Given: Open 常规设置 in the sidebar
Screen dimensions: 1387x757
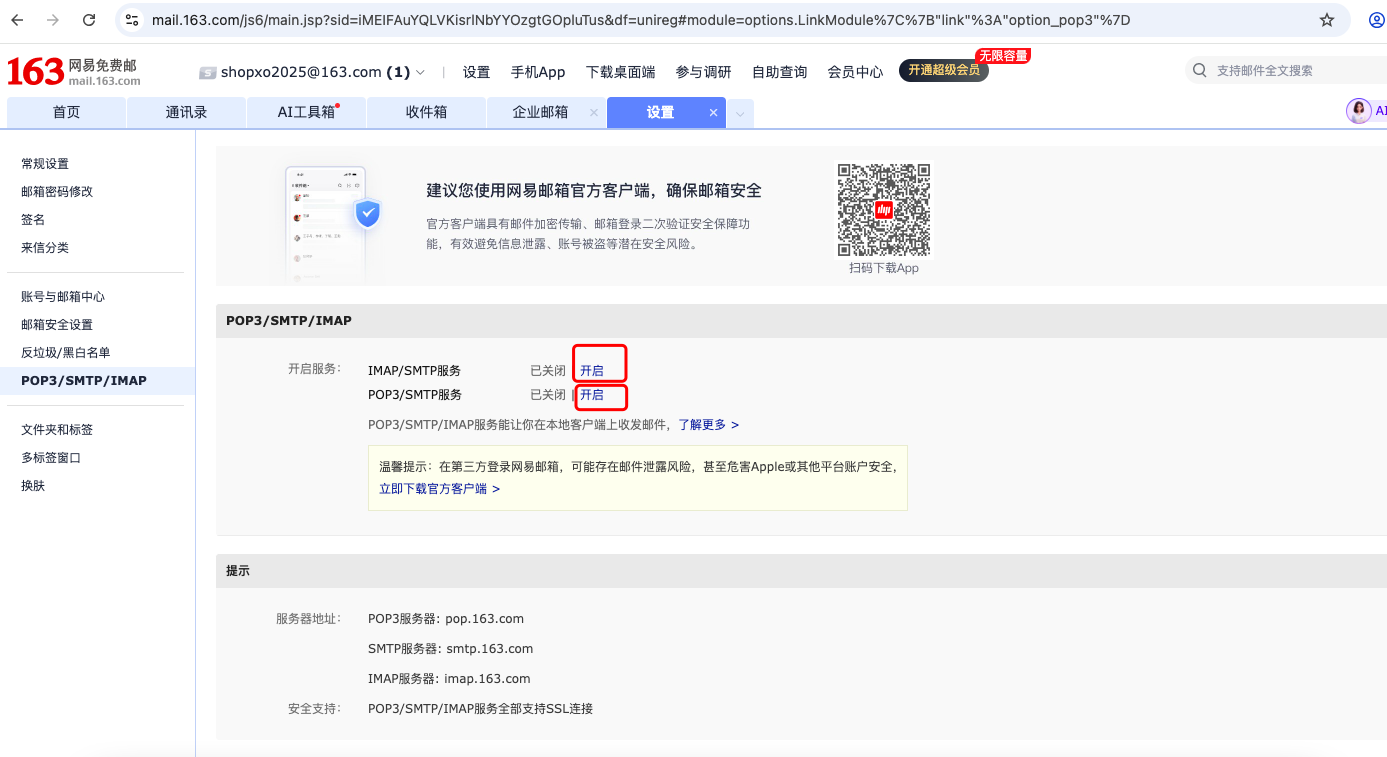Looking at the screenshot, I should click(45, 164).
